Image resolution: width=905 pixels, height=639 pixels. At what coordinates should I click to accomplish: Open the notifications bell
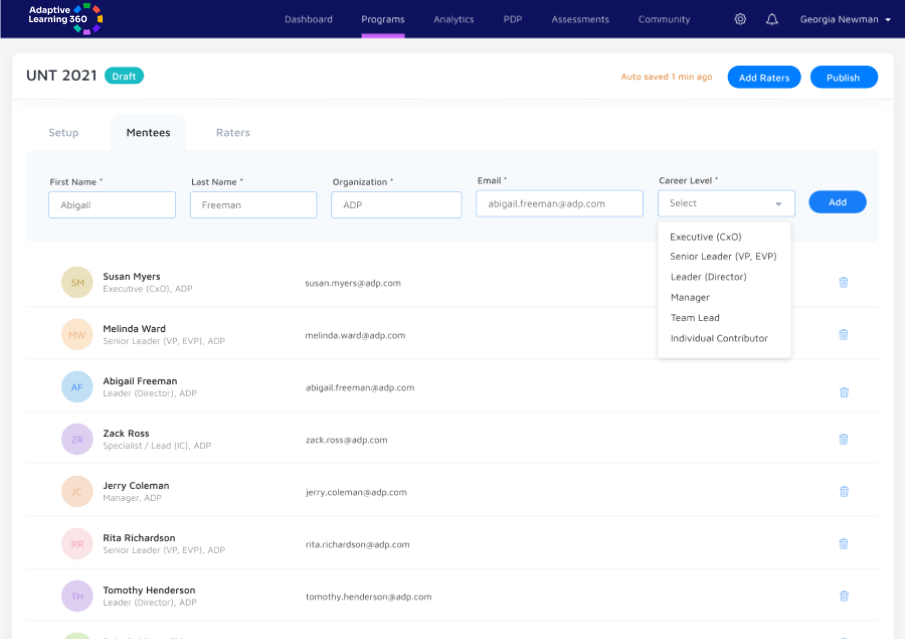click(x=772, y=19)
